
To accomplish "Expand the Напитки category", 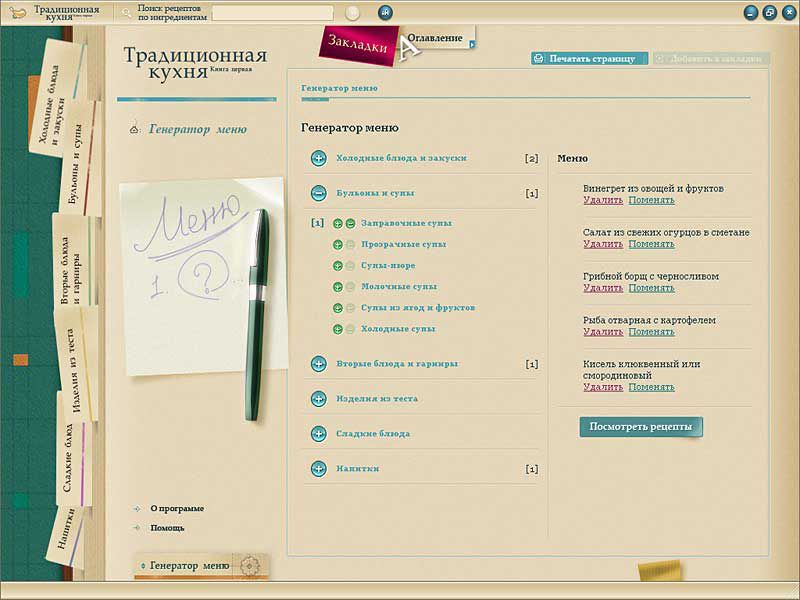I will click(319, 469).
